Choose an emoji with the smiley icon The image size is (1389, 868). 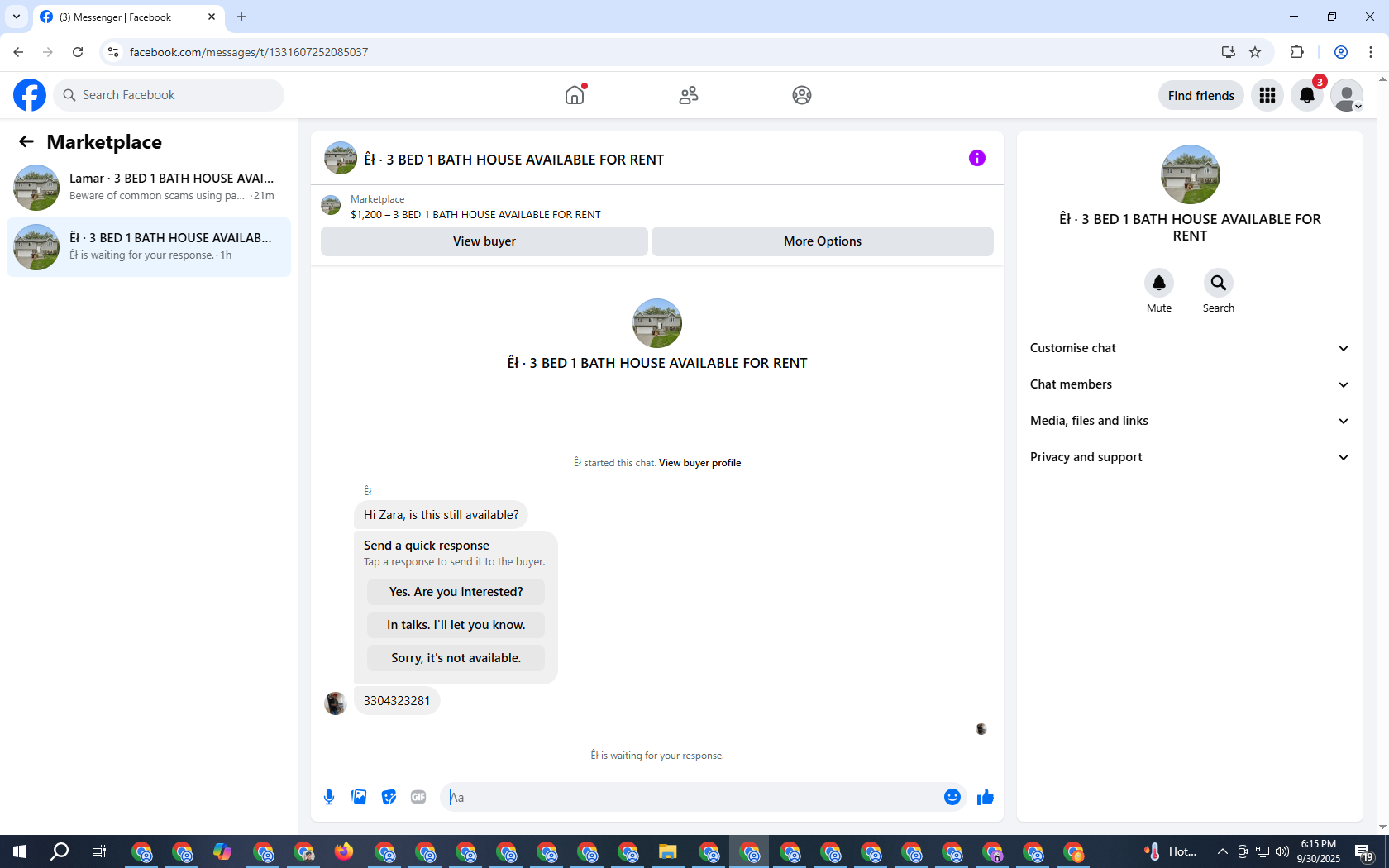952,797
